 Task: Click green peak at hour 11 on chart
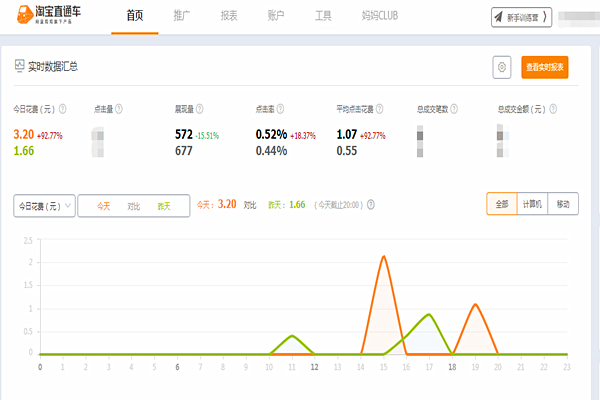coord(292,336)
